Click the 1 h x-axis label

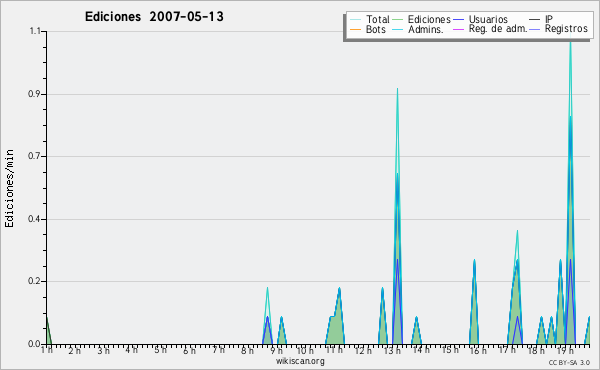[47, 350]
